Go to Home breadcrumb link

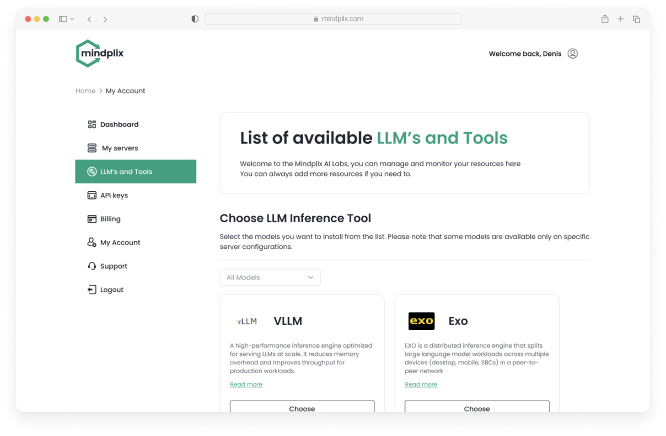[x=85, y=91]
